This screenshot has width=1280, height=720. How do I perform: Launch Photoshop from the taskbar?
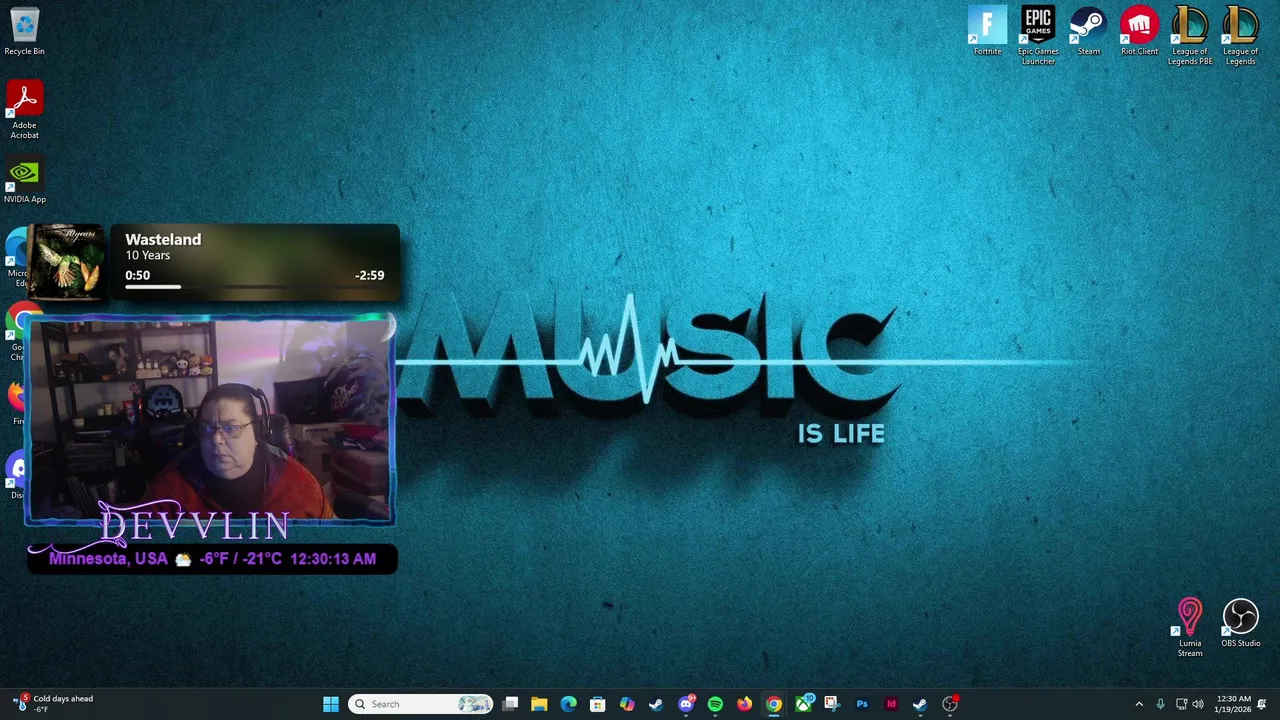pos(862,704)
